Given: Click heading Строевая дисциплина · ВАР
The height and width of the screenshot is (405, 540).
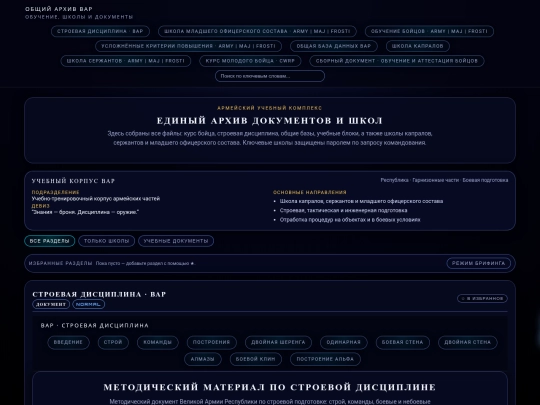Looking at the screenshot, I should [99, 294].
